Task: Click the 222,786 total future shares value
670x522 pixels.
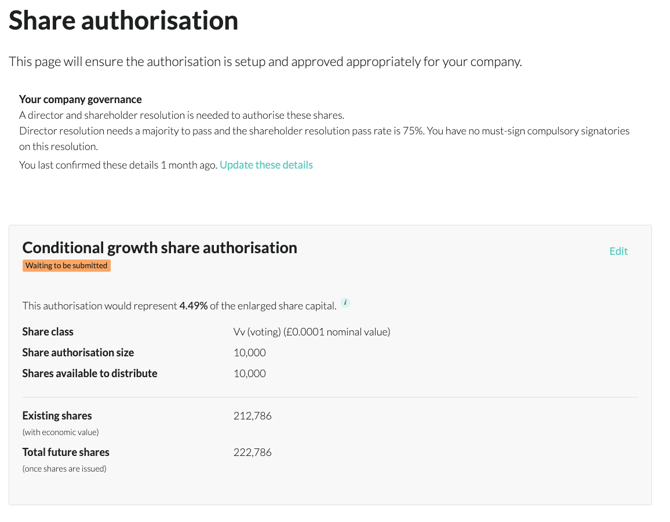Action: coord(252,452)
